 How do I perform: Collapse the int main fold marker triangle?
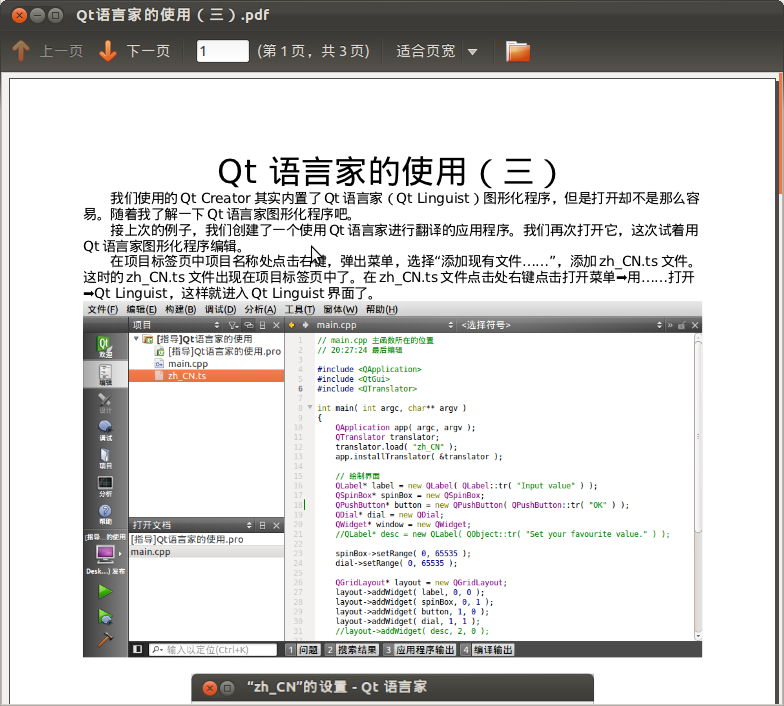point(310,408)
